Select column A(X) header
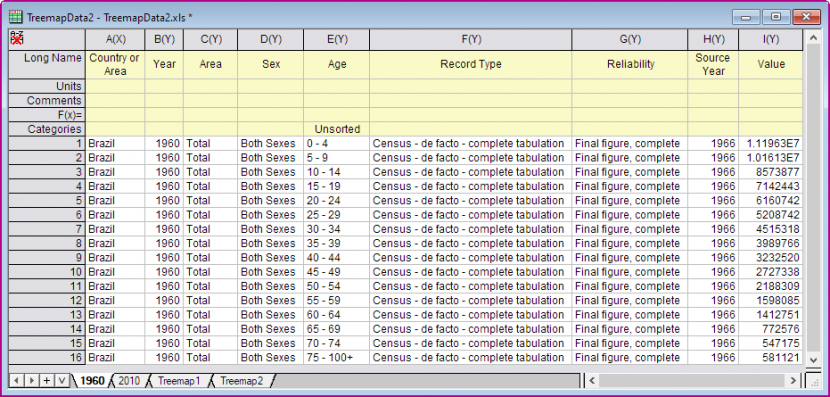This screenshot has width=830, height=397. coord(115,39)
